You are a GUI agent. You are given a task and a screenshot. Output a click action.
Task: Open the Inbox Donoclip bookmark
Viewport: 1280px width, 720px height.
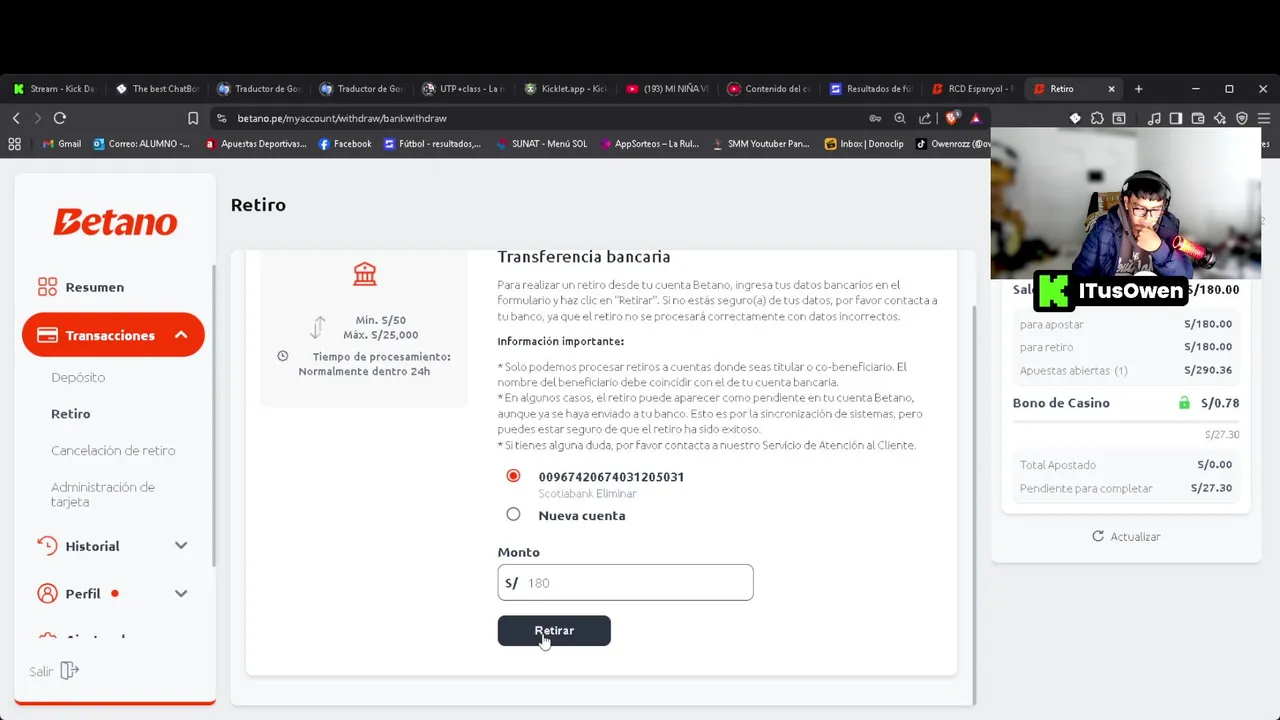coord(864,144)
